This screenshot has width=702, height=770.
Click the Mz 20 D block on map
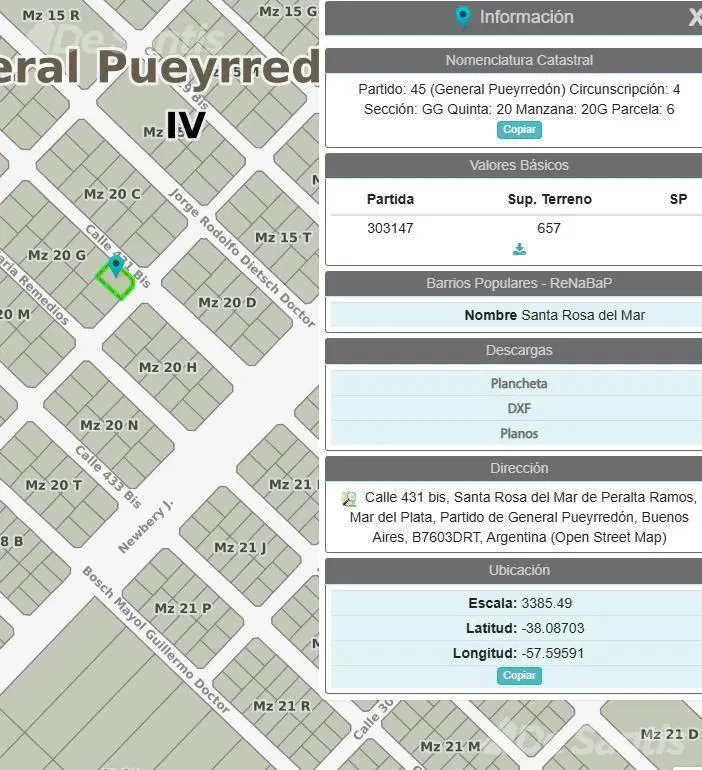pyautogui.click(x=227, y=302)
